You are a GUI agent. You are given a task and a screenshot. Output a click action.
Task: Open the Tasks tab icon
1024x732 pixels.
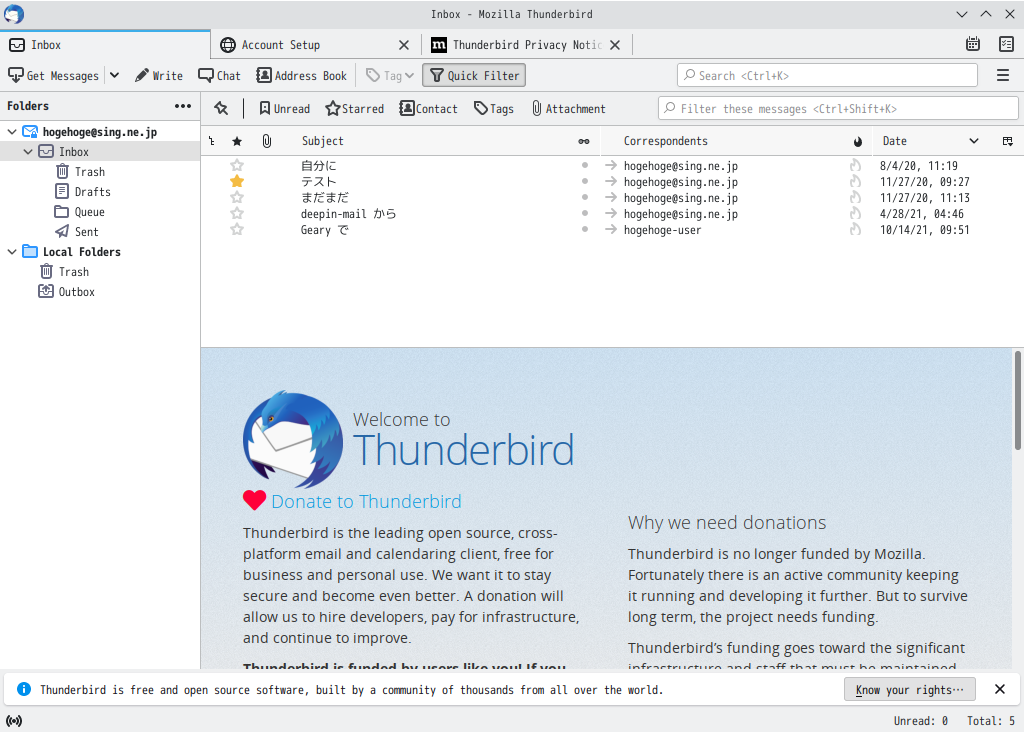click(1006, 44)
